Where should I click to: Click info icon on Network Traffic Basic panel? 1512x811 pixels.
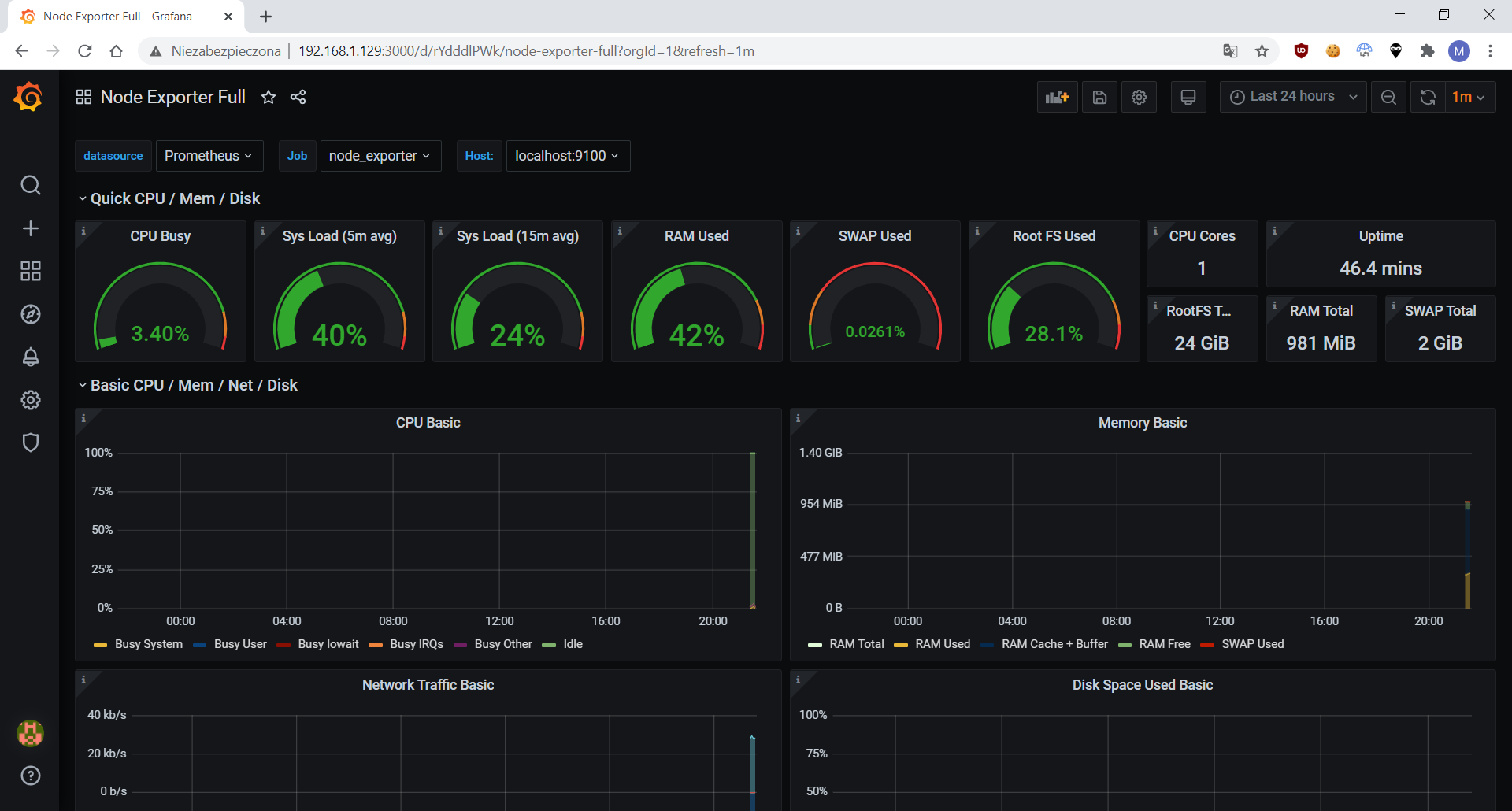pyautogui.click(x=83, y=680)
